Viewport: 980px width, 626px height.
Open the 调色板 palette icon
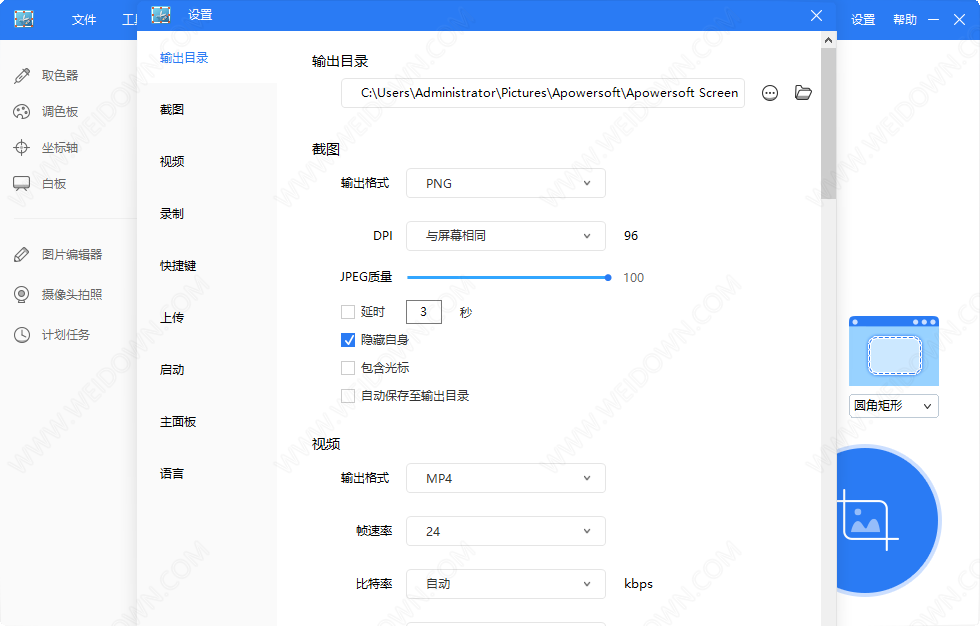point(22,112)
